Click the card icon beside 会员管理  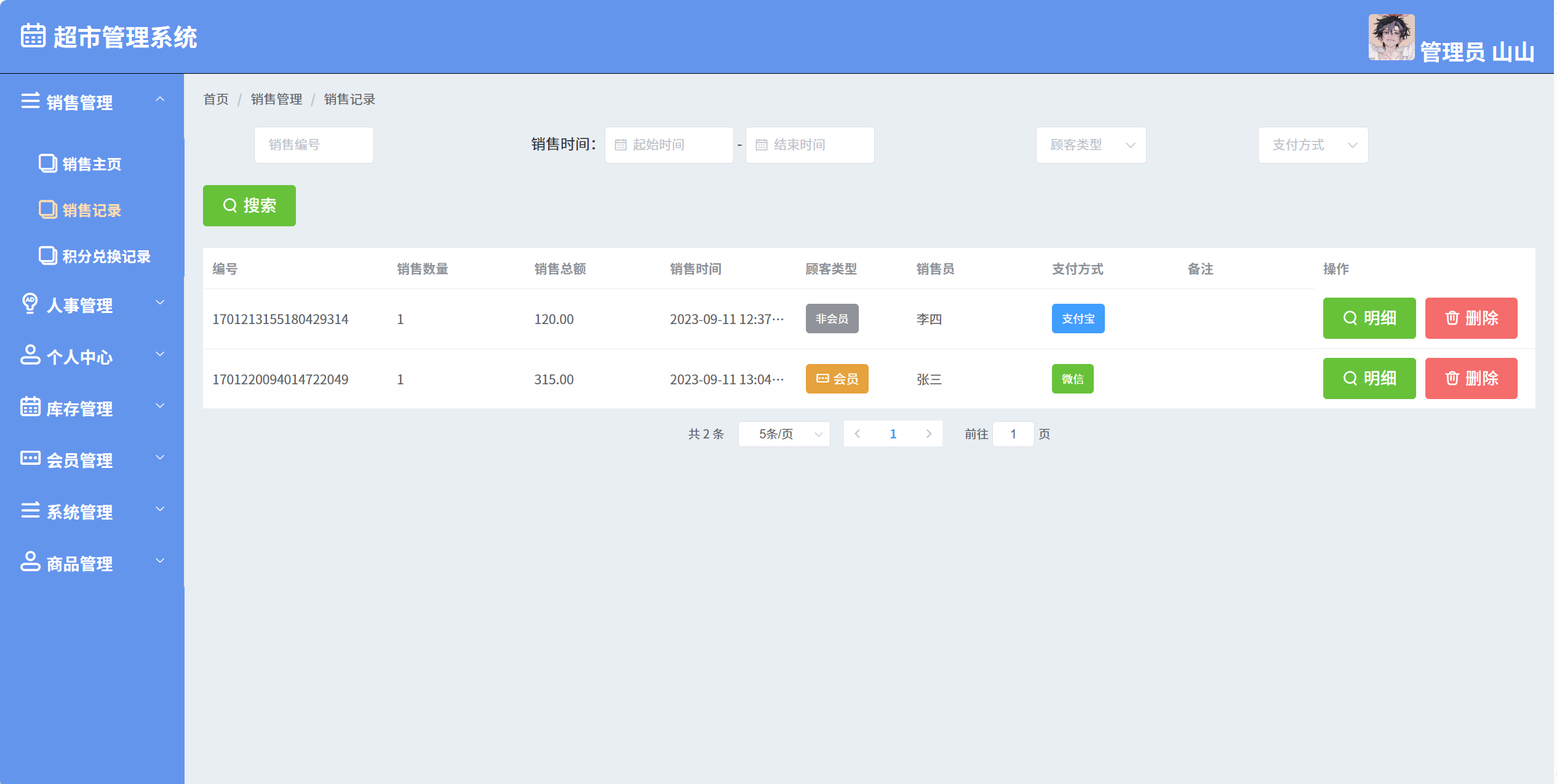coord(30,458)
